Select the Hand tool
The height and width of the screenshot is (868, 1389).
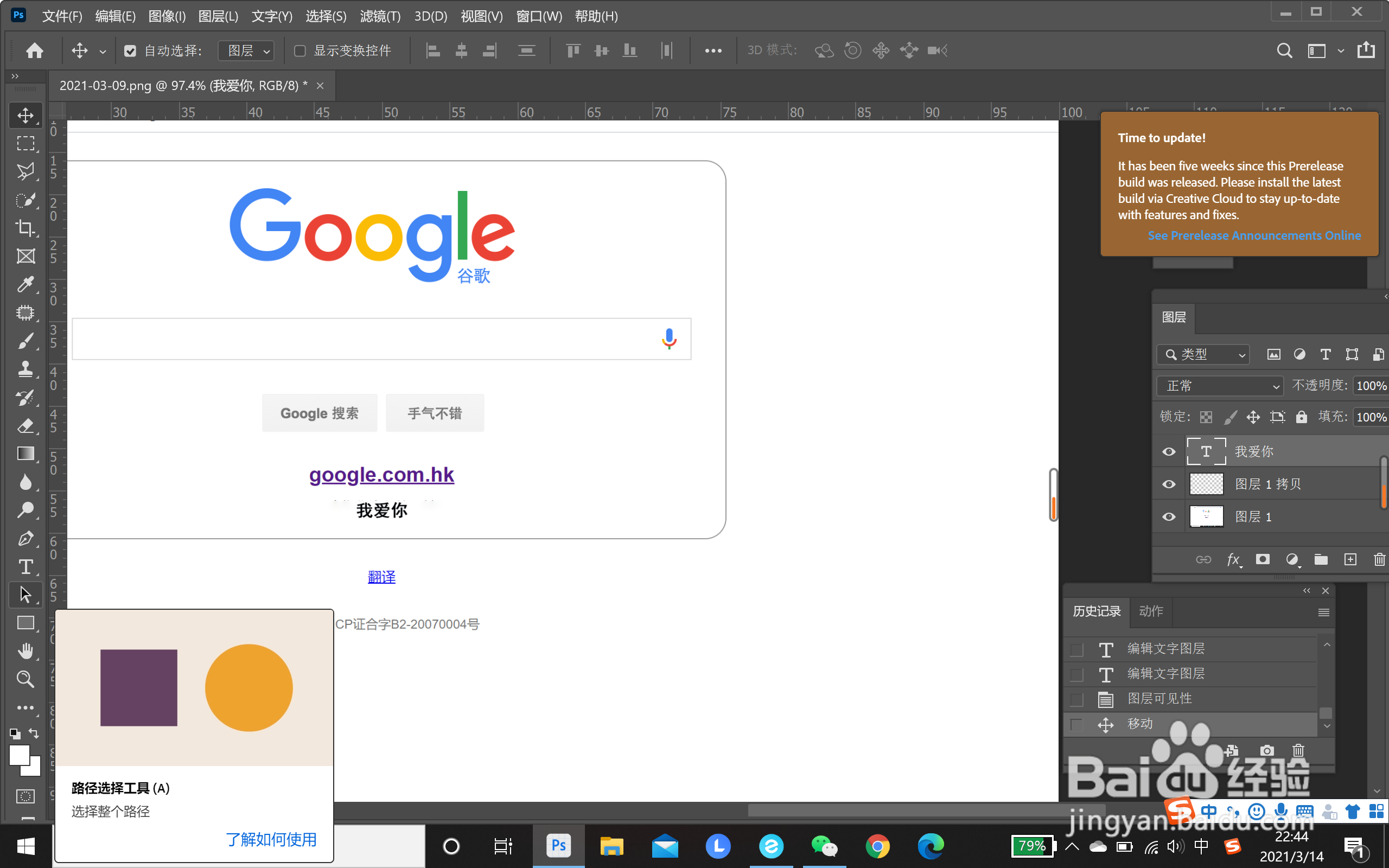[26, 651]
